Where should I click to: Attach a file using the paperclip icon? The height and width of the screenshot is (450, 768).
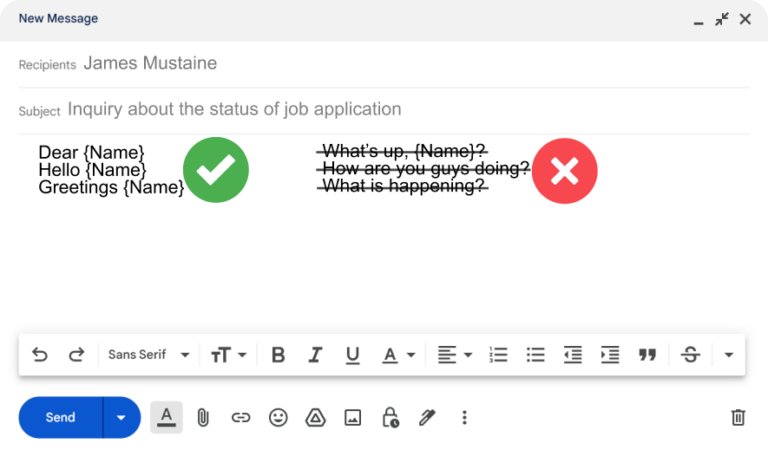click(203, 418)
